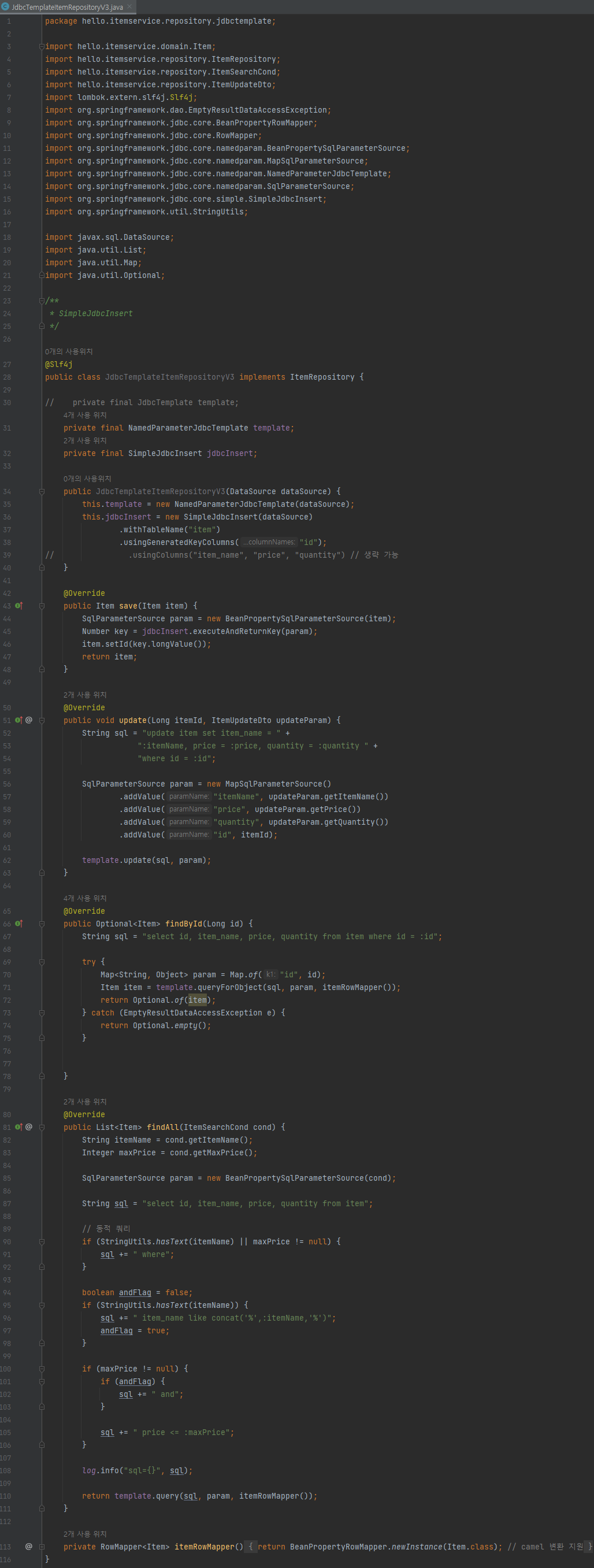
Task: Click line number 87 in the gutter
Action: click(x=7, y=1203)
